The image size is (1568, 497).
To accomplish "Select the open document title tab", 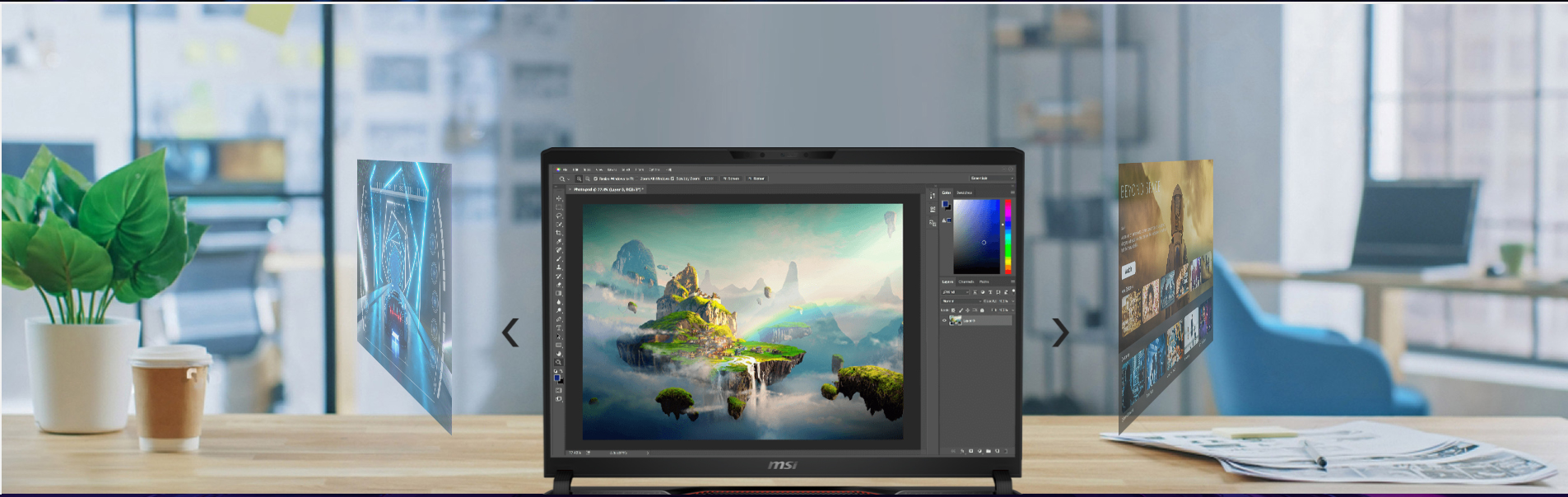I will click(x=607, y=189).
